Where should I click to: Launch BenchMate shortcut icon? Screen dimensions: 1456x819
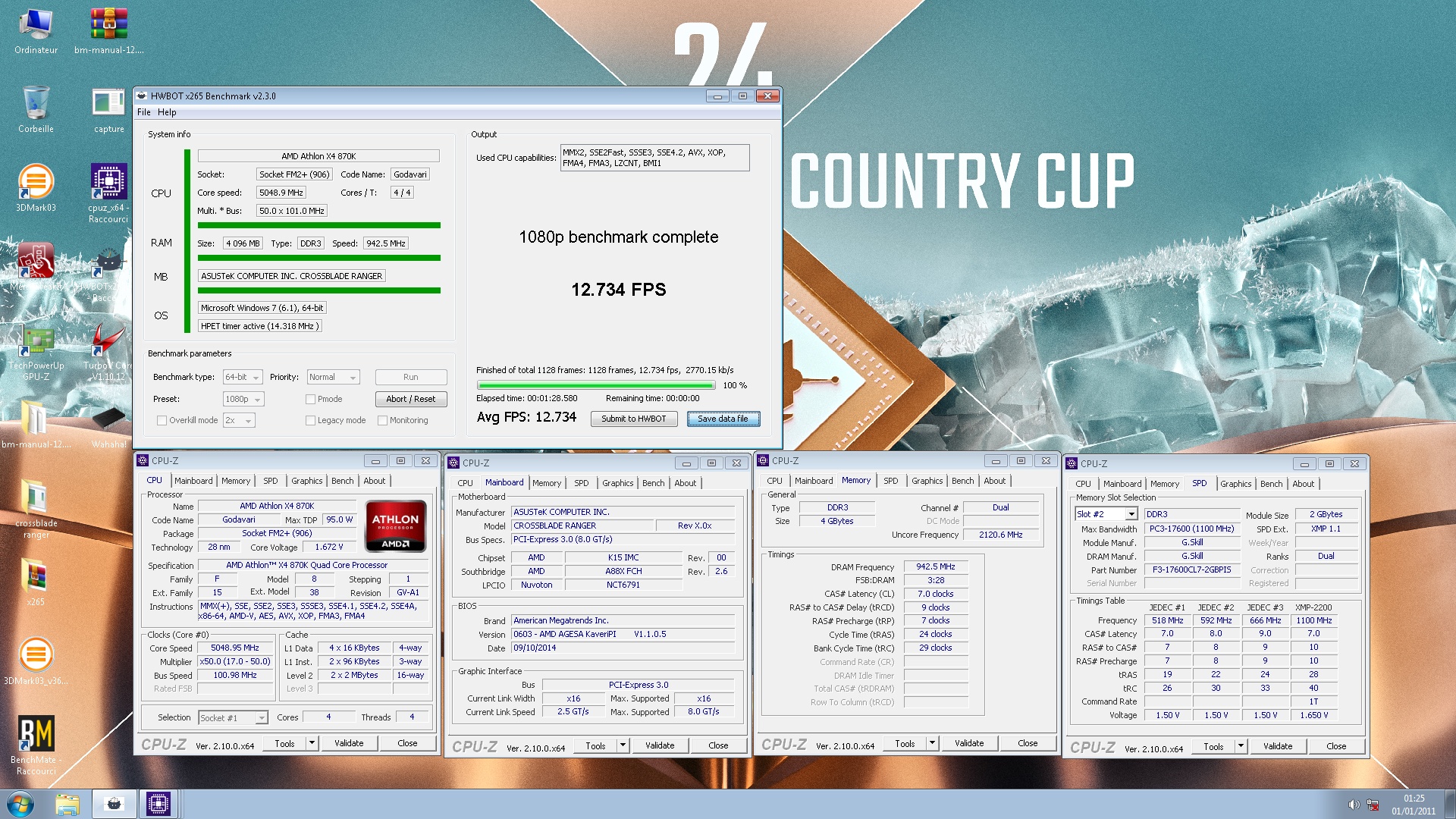36,745
